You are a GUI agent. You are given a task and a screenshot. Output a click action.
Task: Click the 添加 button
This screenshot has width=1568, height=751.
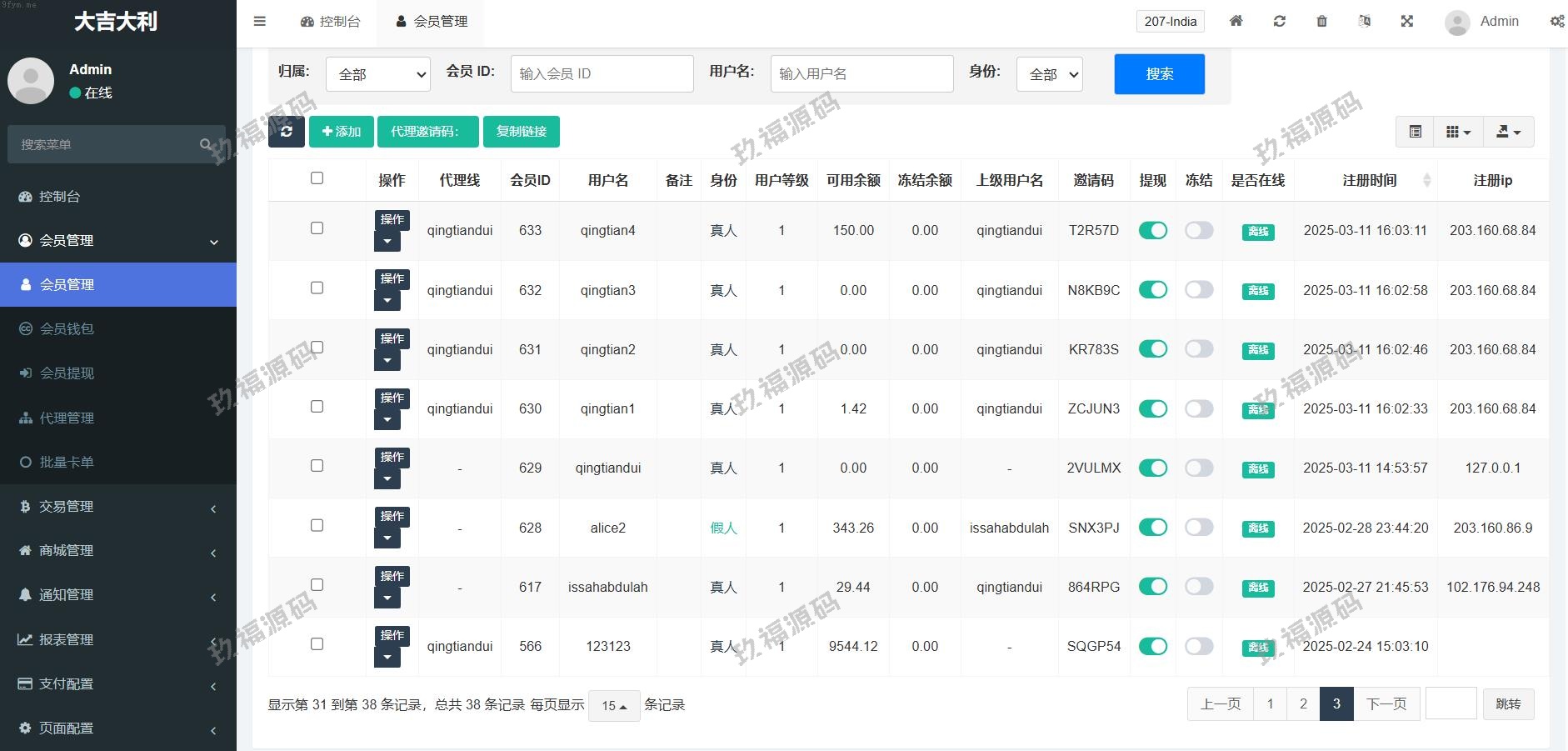tap(341, 132)
